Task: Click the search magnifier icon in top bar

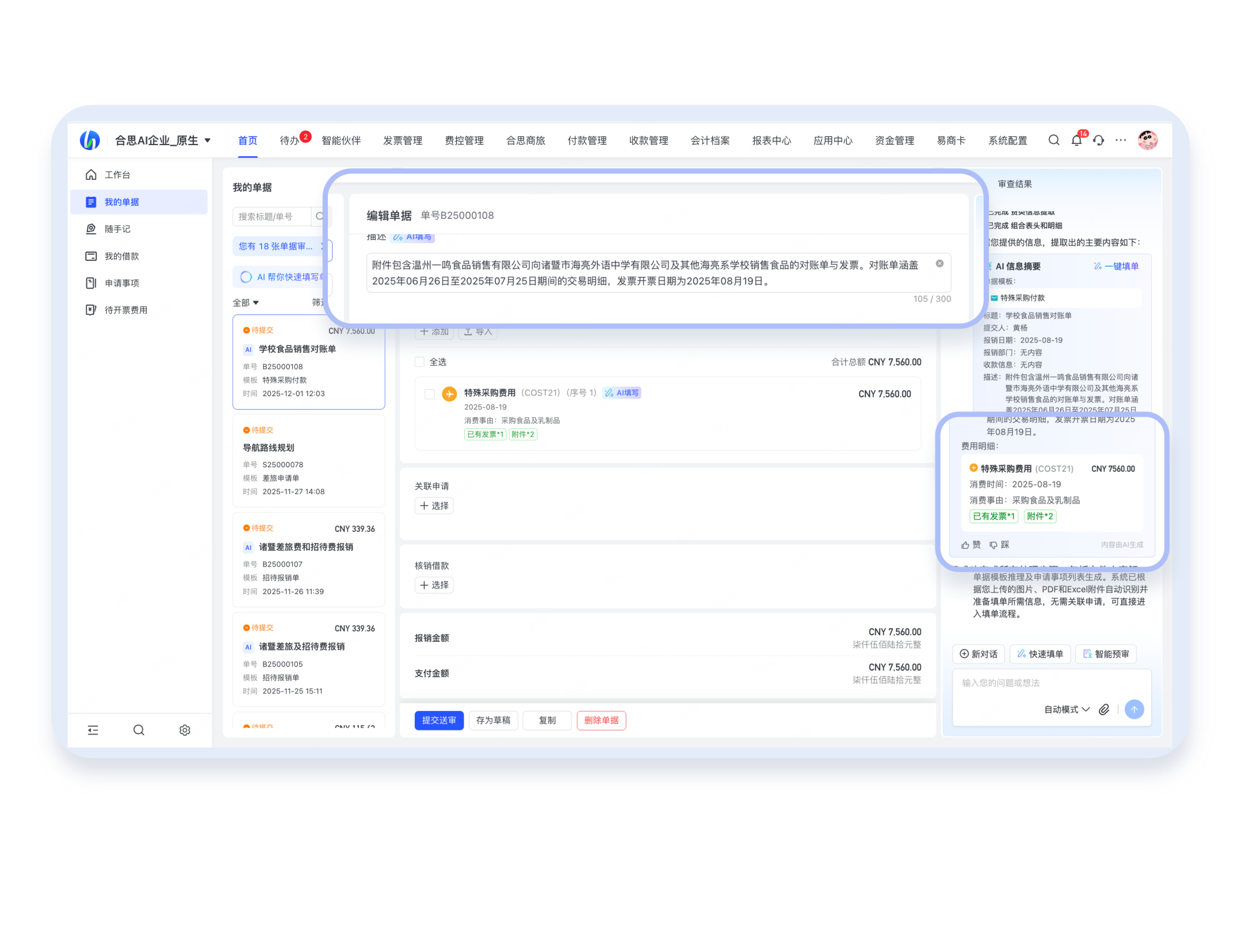Action: point(1054,140)
